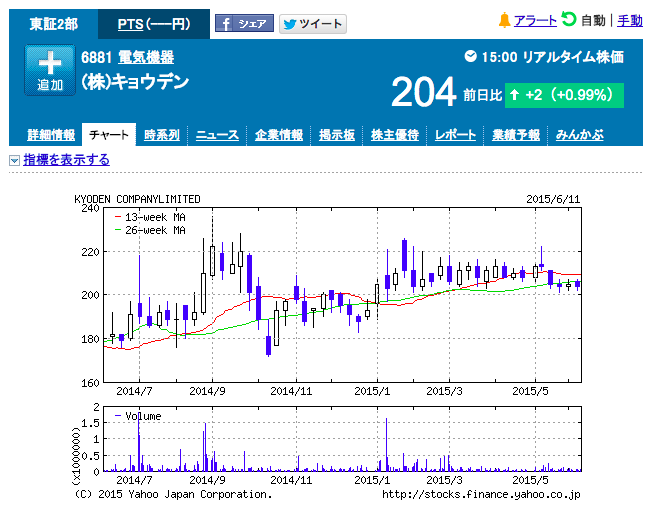The height and width of the screenshot is (508, 649).
Task: Click the clock icon beside 15:00
Action: point(471,56)
